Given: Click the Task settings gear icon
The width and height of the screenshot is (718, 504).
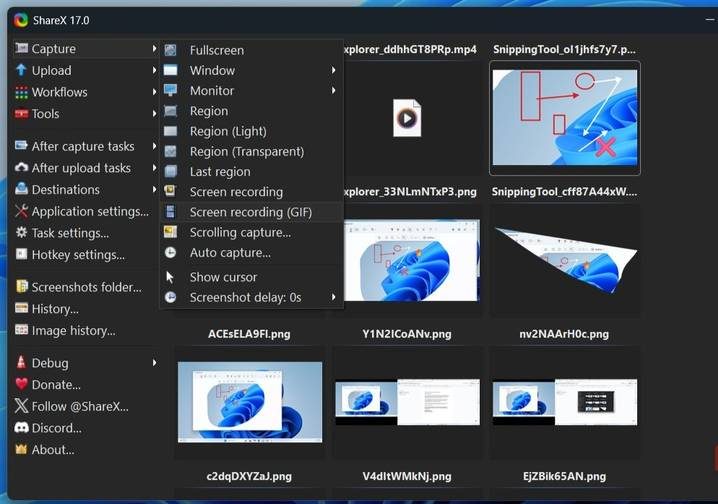Looking at the screenshot, I should pos(21,233).
